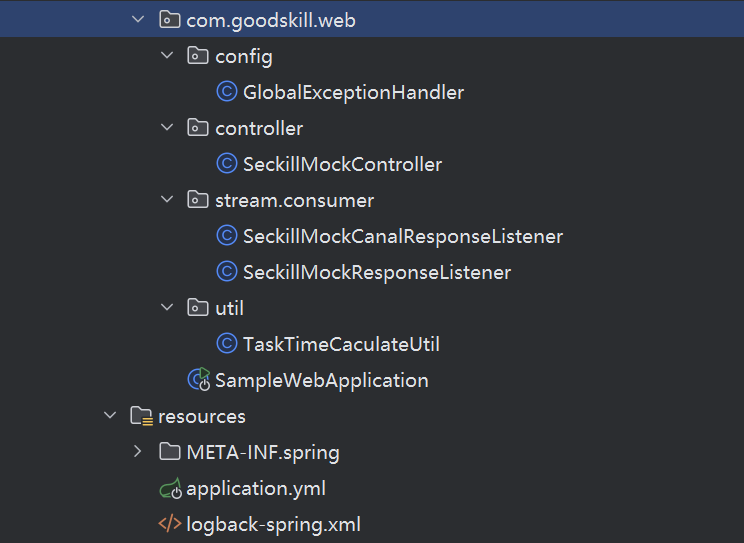The width and height of the screenshot is (744, 543).
Task: Select the application.yml file name
Action: tap(256, 489)
